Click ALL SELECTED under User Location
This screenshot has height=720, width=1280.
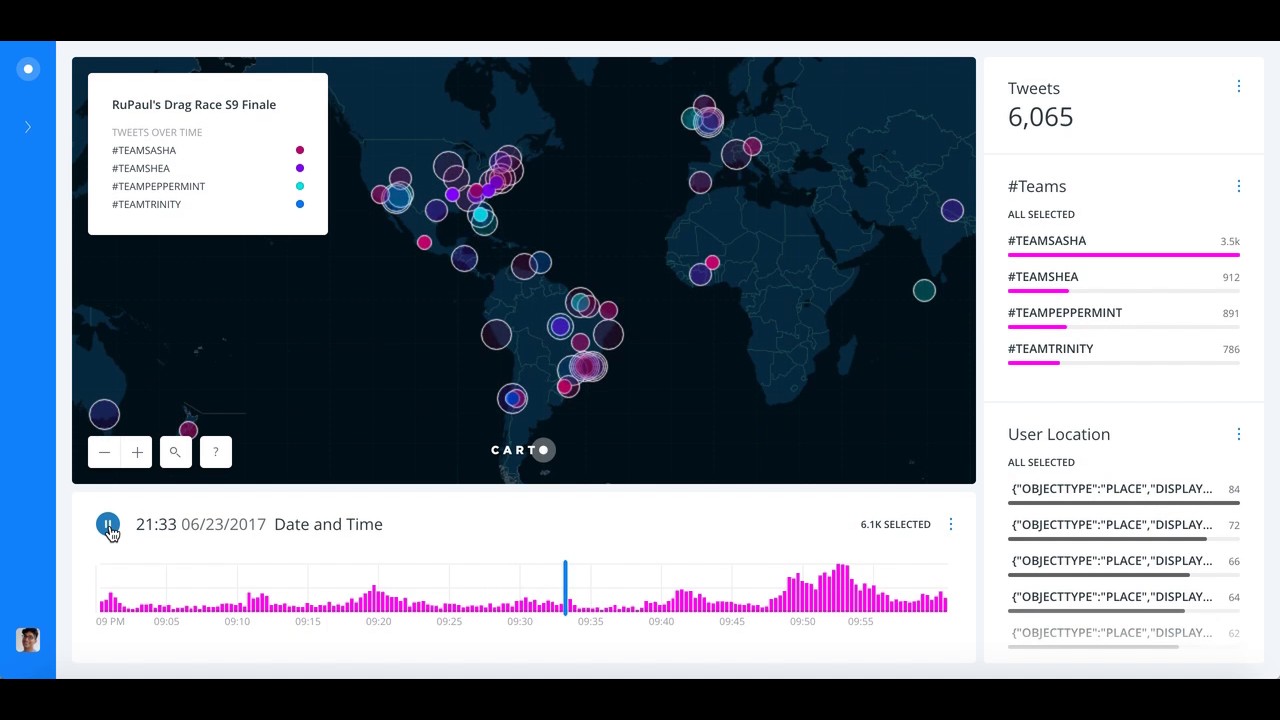(x=1041, y=462)
